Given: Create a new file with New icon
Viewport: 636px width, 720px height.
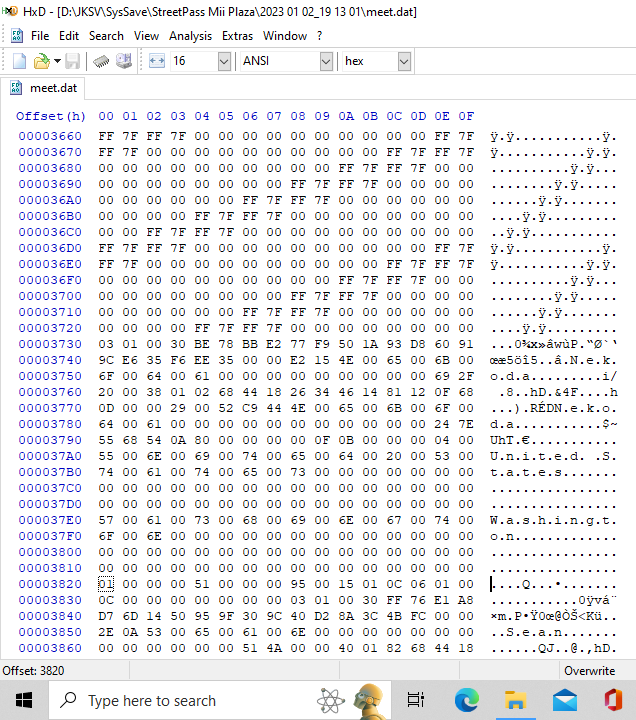Looking at the screenshot, I should (x=19, y=61).
